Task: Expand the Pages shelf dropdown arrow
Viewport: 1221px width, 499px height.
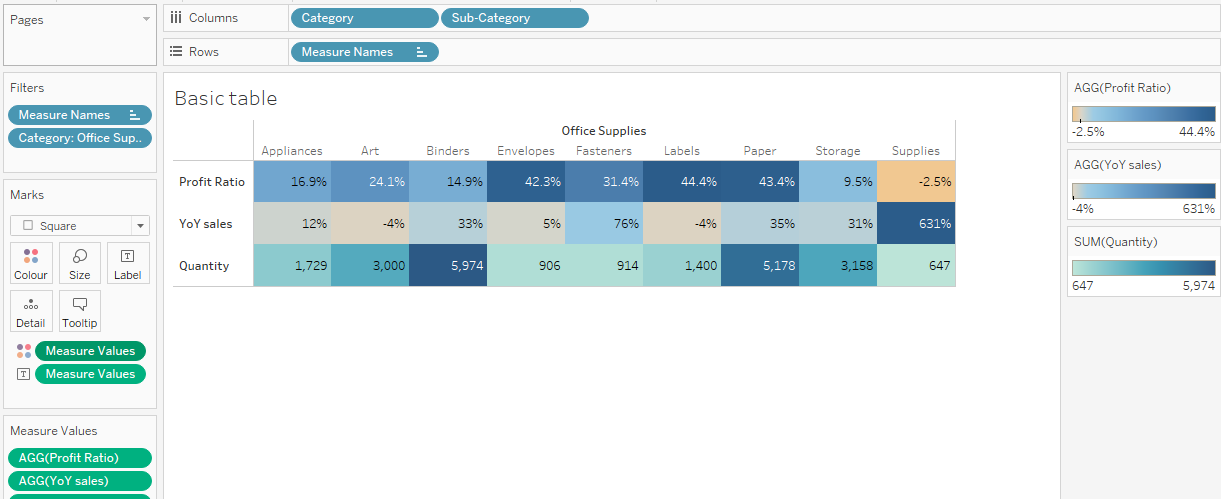Action: [146, 19]
